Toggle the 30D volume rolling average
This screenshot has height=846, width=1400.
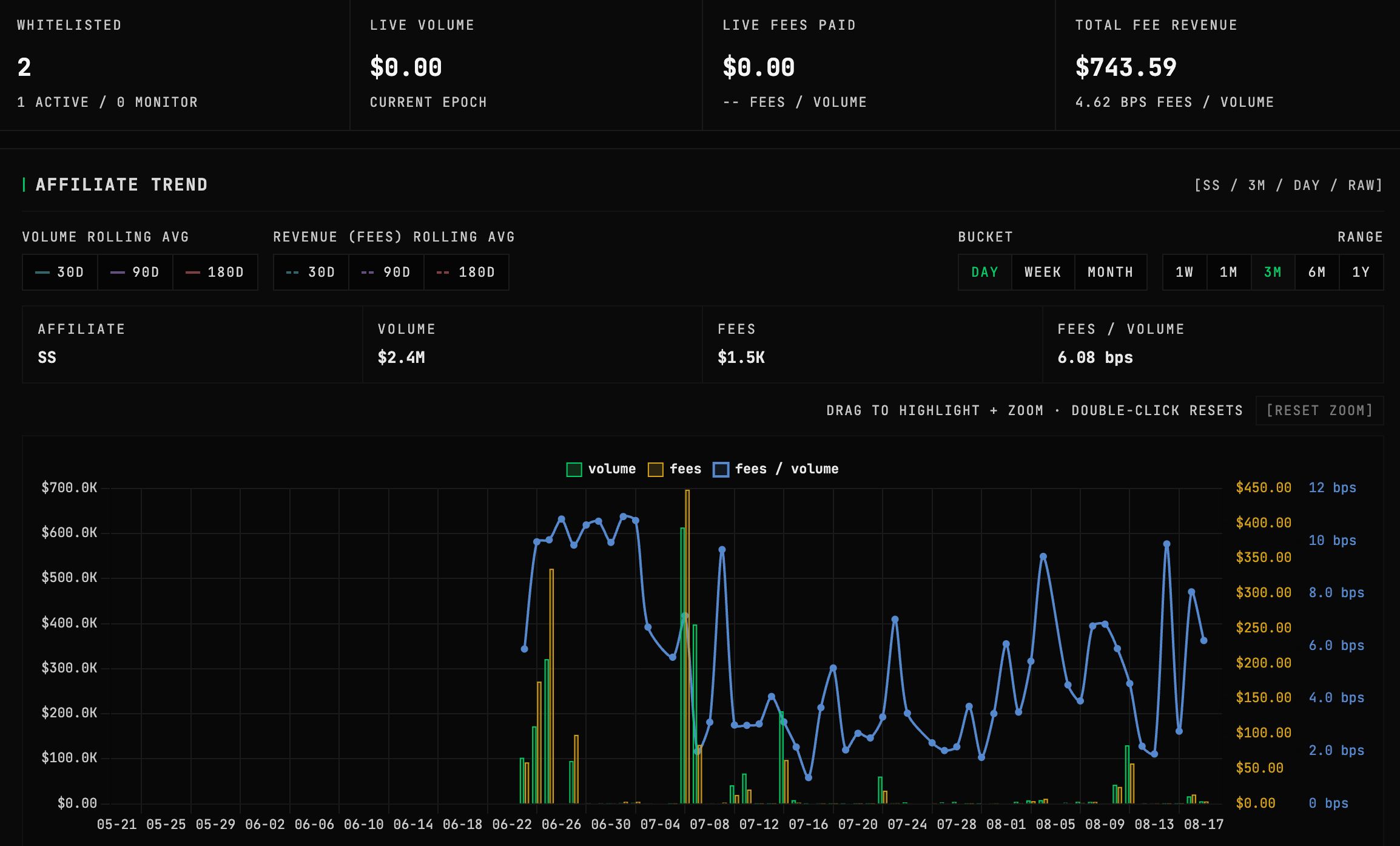(x=60, y=272)
